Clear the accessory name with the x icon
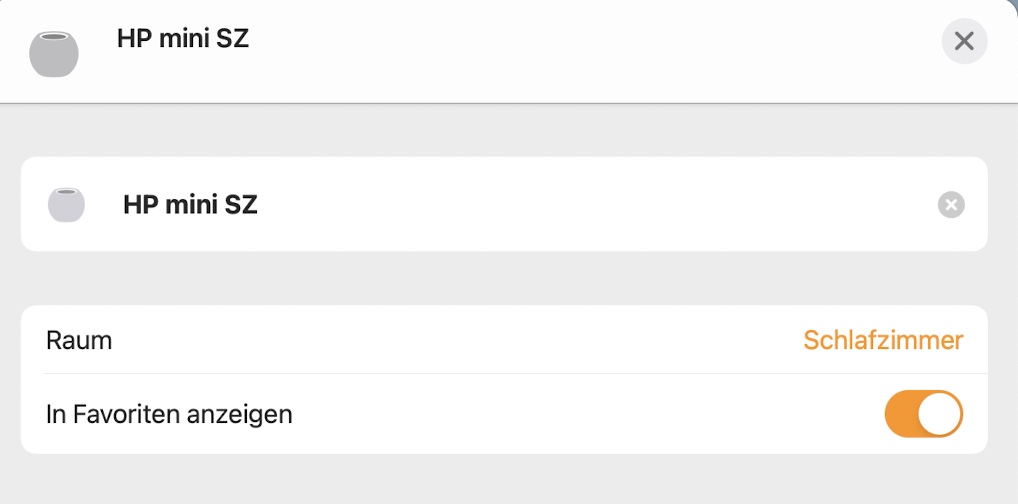The height and width of the screenshot is (504, 1018). (x=951, y=205)
